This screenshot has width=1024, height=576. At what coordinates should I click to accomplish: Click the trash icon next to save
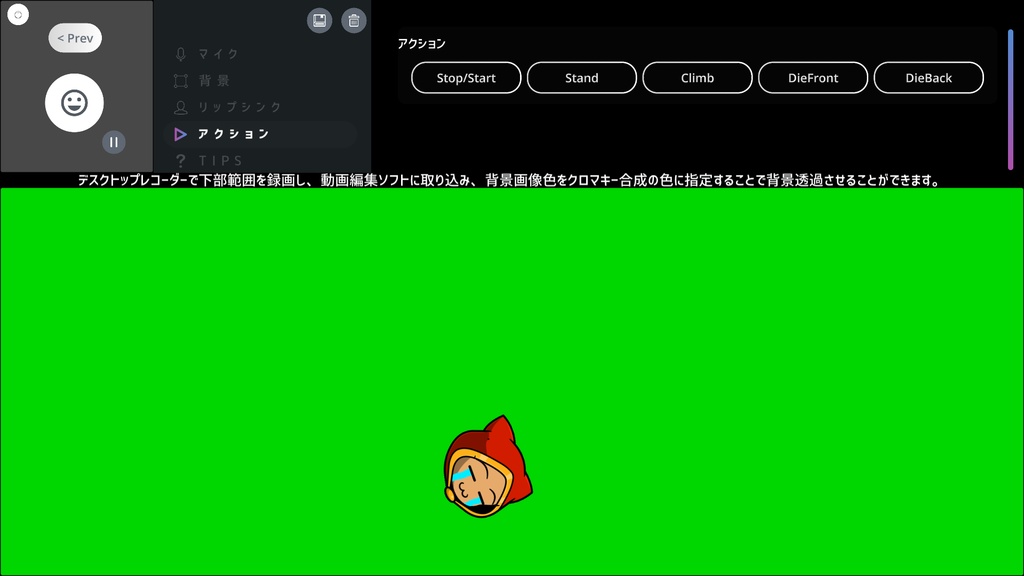[x=353, y=19]
